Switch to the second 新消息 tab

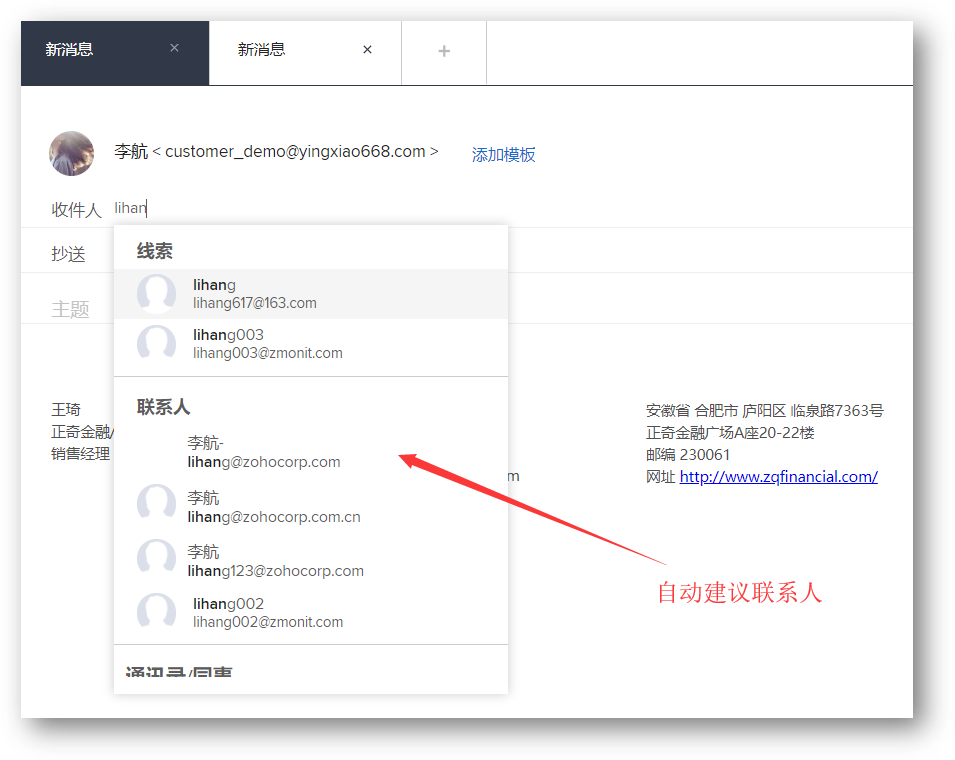262,50
